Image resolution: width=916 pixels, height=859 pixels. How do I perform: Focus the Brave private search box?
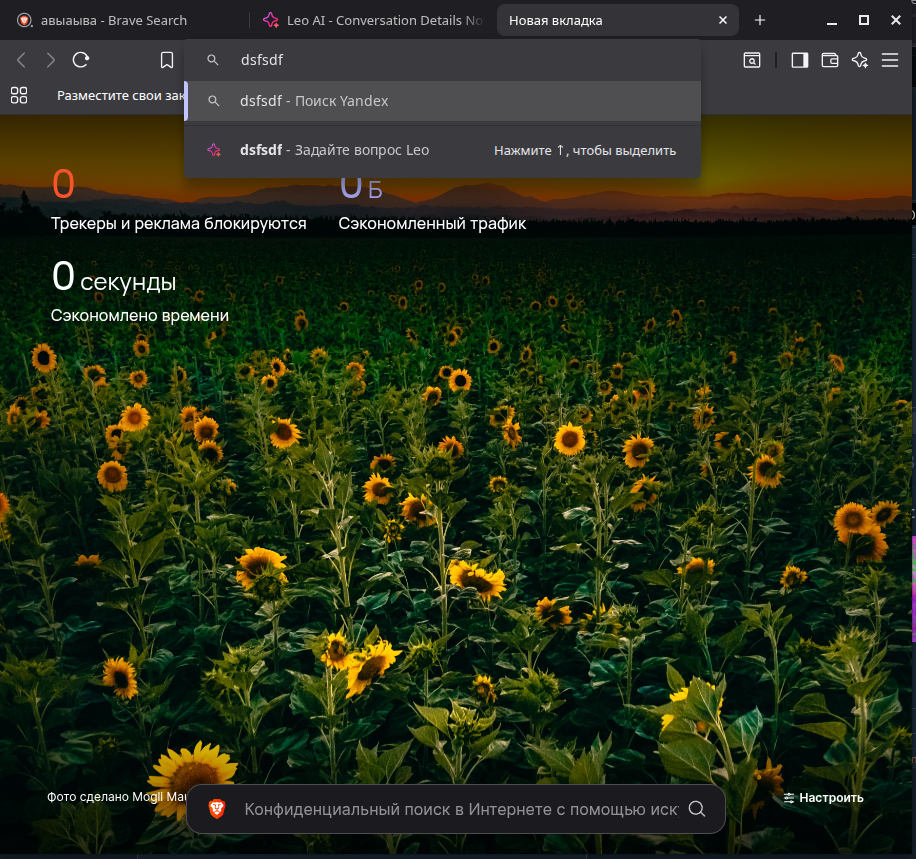coord(456,809)
